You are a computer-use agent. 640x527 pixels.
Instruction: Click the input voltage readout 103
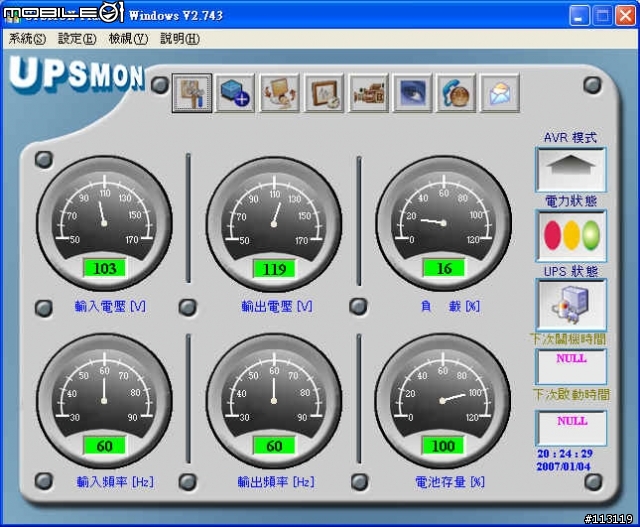pos(105,268)
